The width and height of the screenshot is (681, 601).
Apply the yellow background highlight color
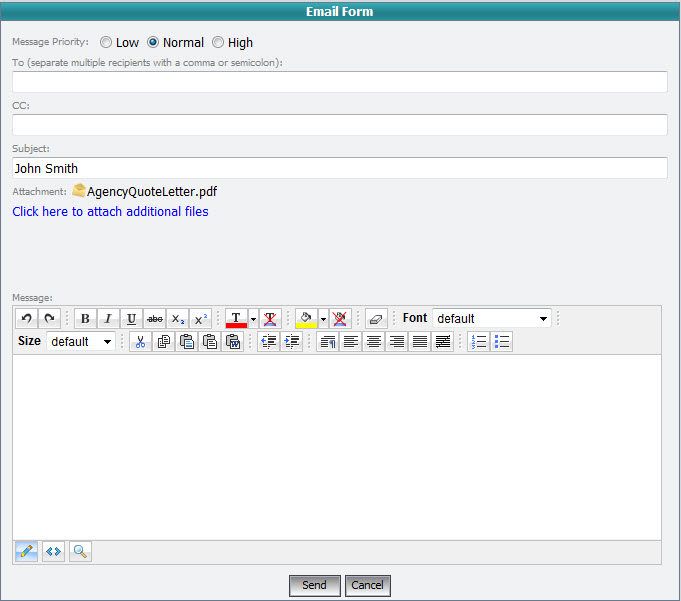point(306,319)
